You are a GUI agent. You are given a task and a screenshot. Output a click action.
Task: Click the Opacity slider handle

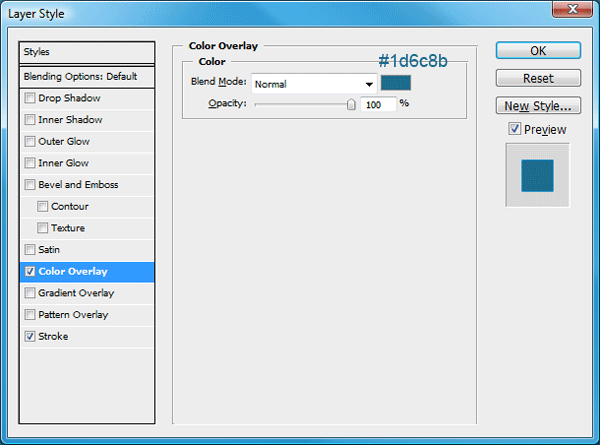click(x=351, y=104)
